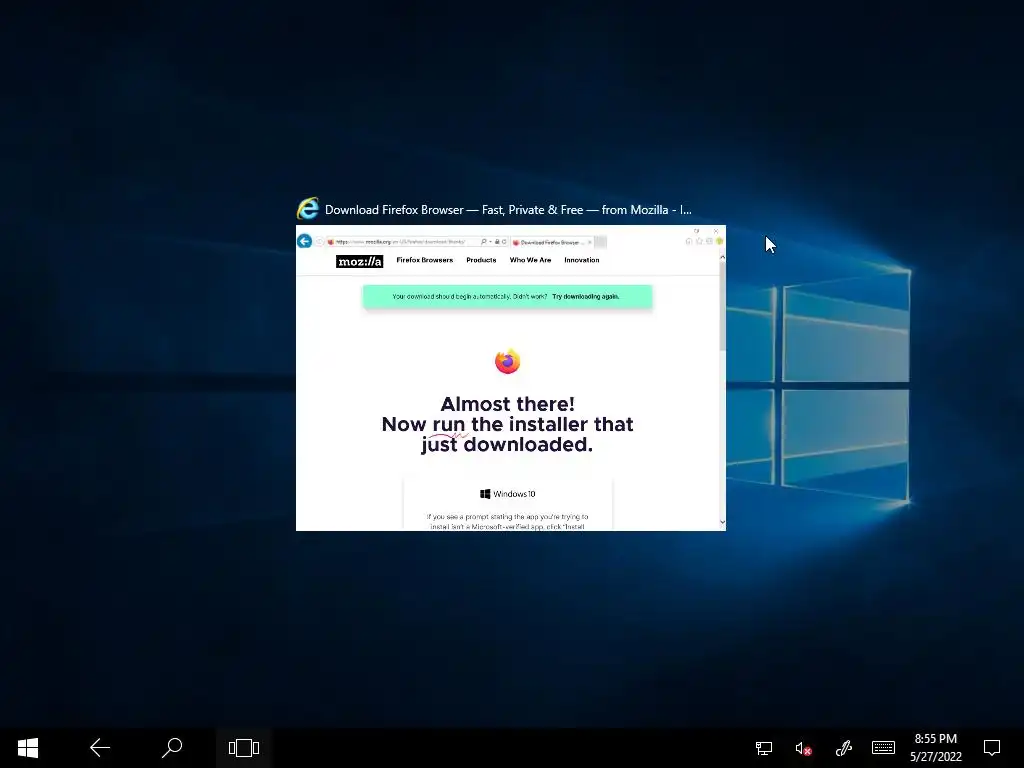The width and height of the screenshot is (1024, 768).
Task: Show the touch keyboard from the tray
Action: pos(883,748)
